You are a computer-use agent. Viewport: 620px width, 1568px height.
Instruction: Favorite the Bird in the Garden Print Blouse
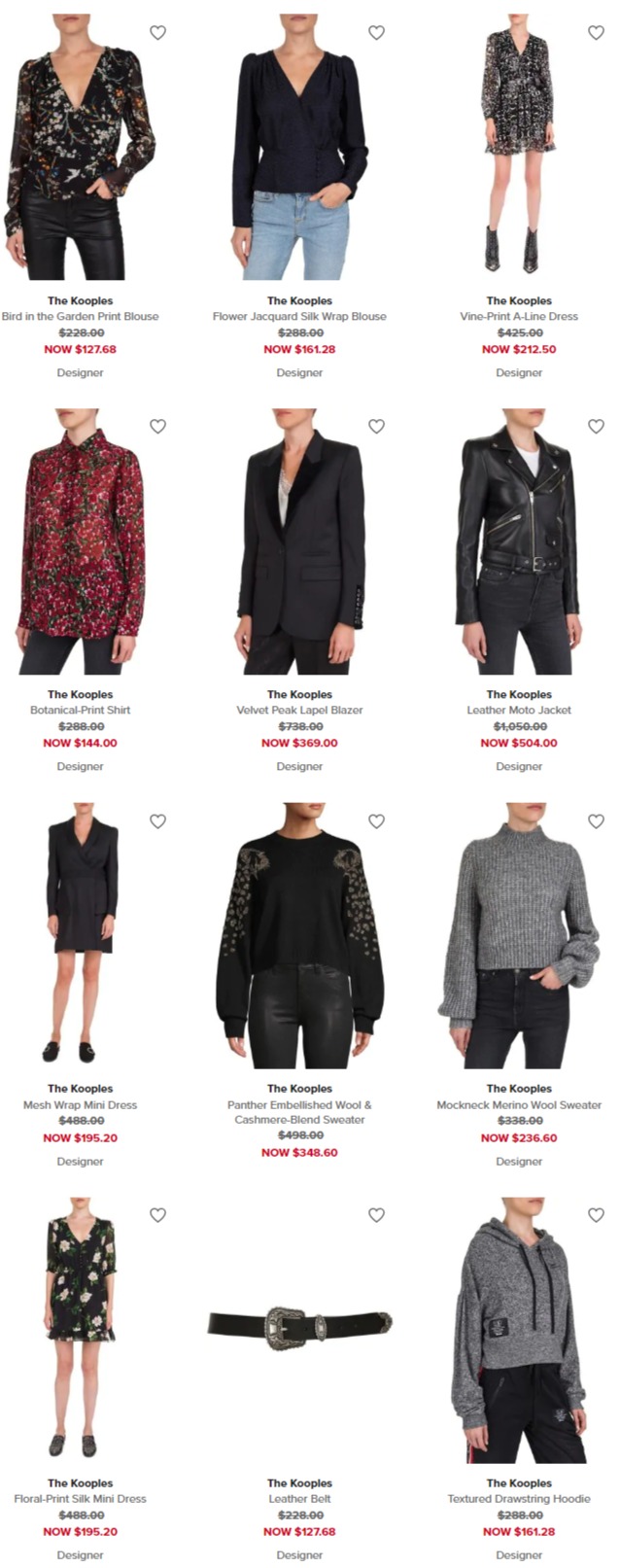[x=157, y=32]
